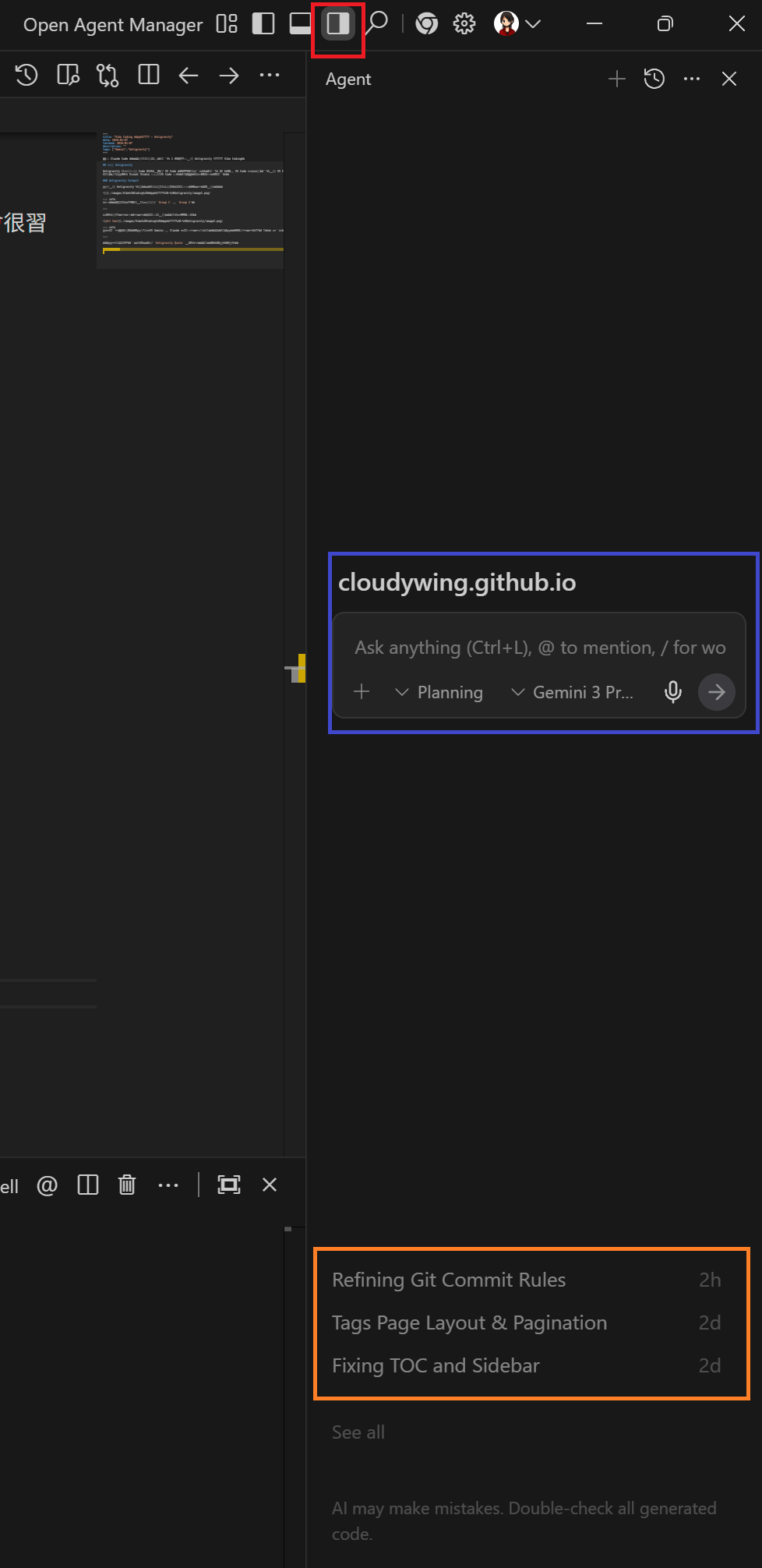Open preview to the side icon

tap(69, 76)
